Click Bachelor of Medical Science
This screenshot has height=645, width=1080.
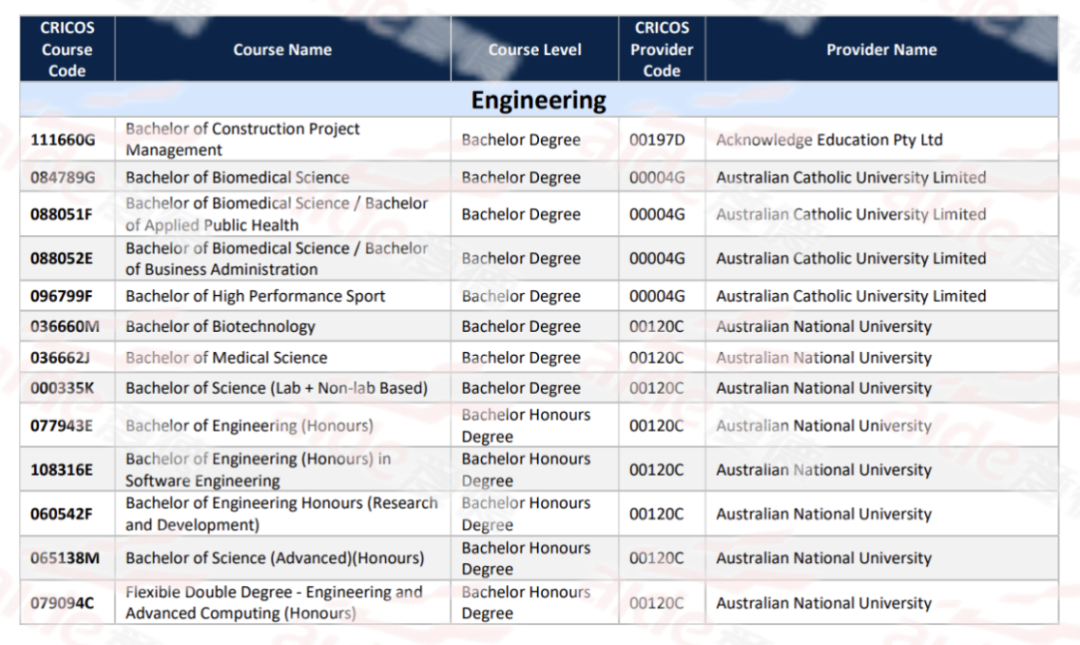click(227, 358)
